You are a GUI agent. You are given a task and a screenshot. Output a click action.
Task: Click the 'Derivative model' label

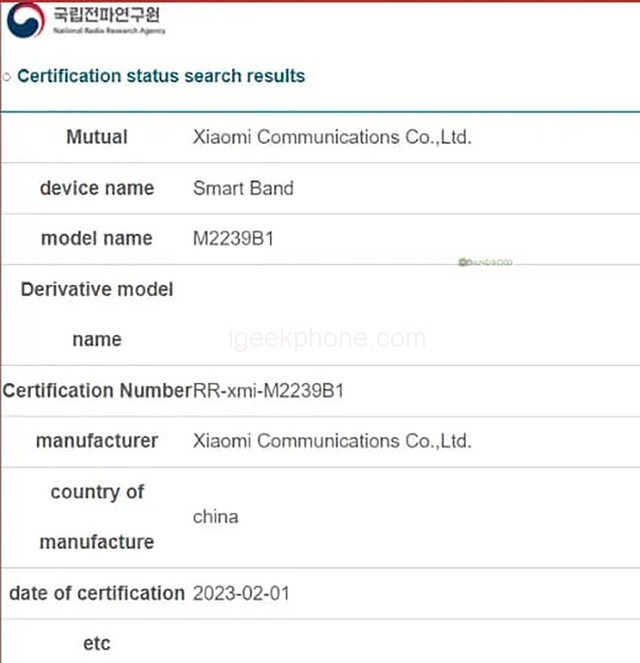click(97, 289)
